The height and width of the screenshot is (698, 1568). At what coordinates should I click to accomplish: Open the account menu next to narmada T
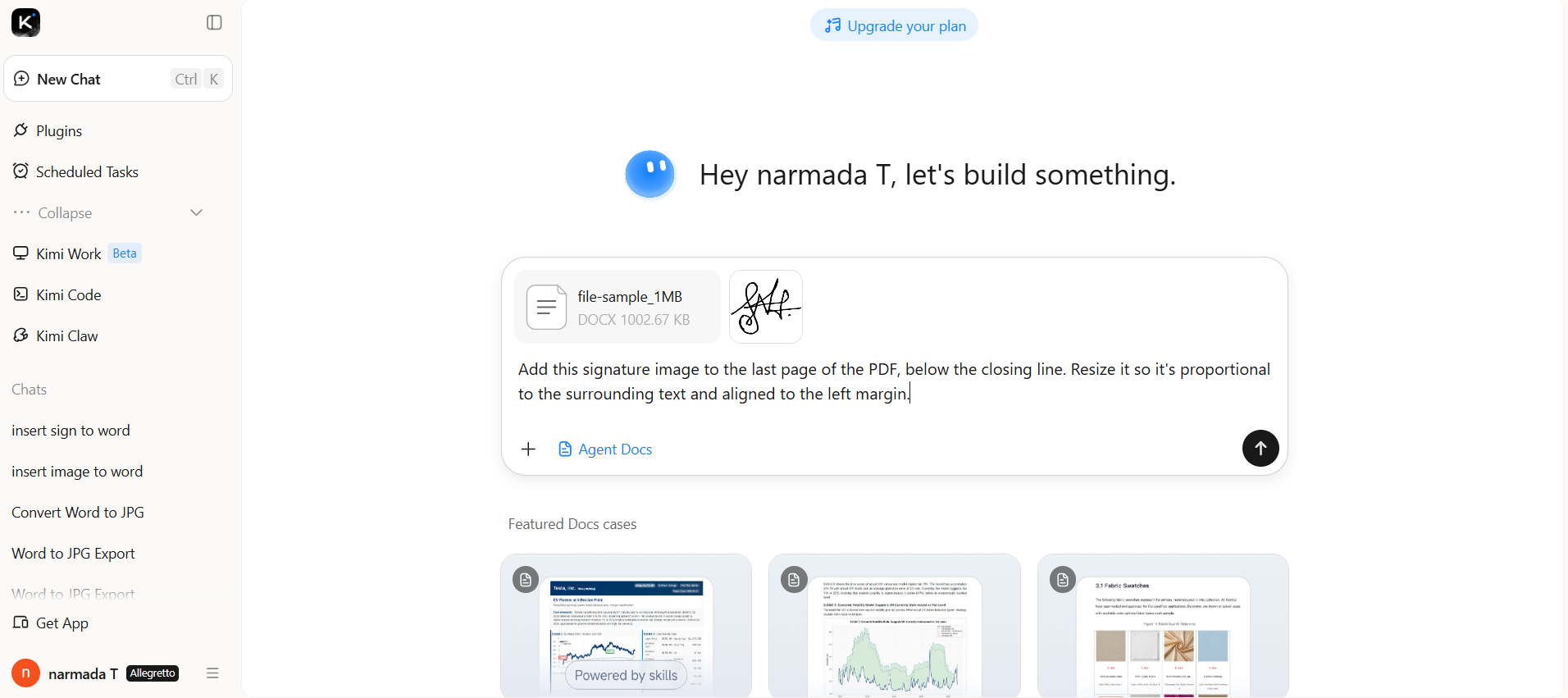[212, 673]
